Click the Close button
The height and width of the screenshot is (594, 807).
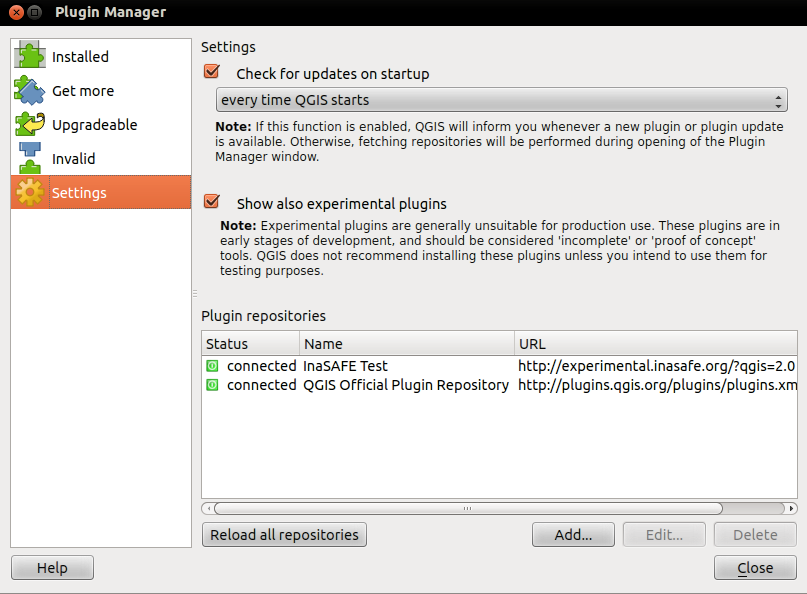(755, 567)
